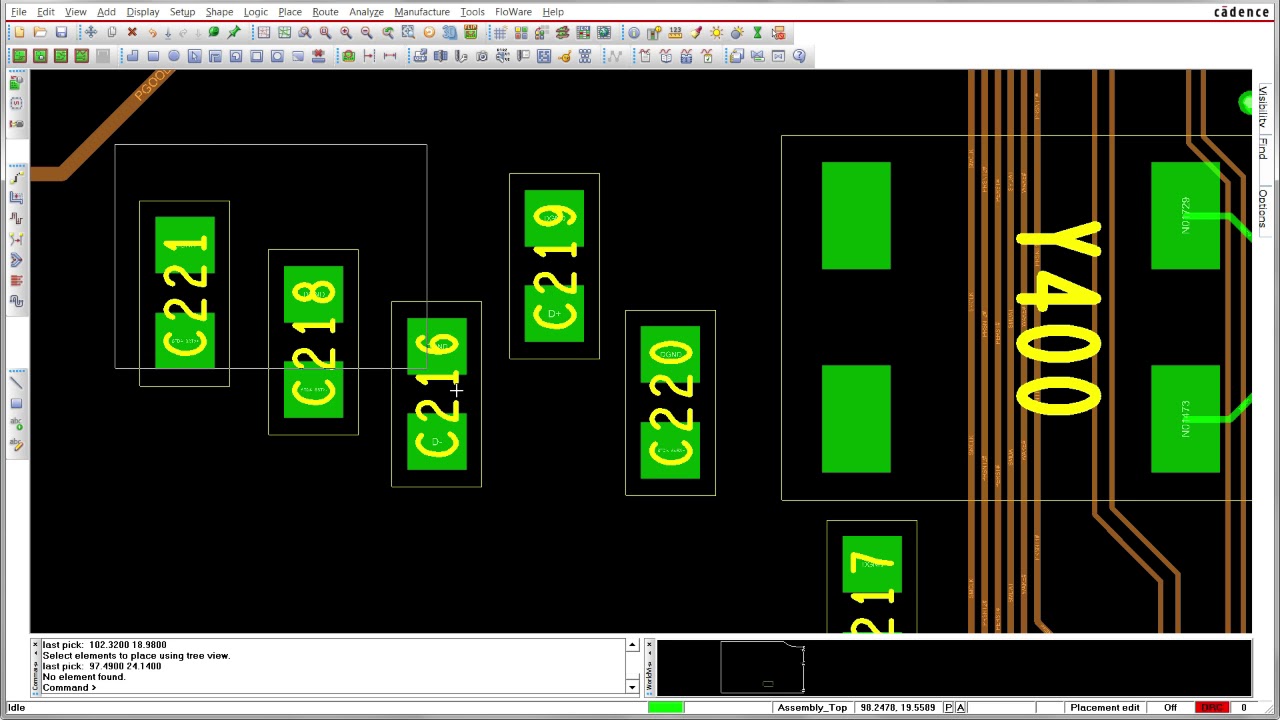1280x720 pixels.
Task: Click the Zoom In magnifier icon
Action: (346, 33)
